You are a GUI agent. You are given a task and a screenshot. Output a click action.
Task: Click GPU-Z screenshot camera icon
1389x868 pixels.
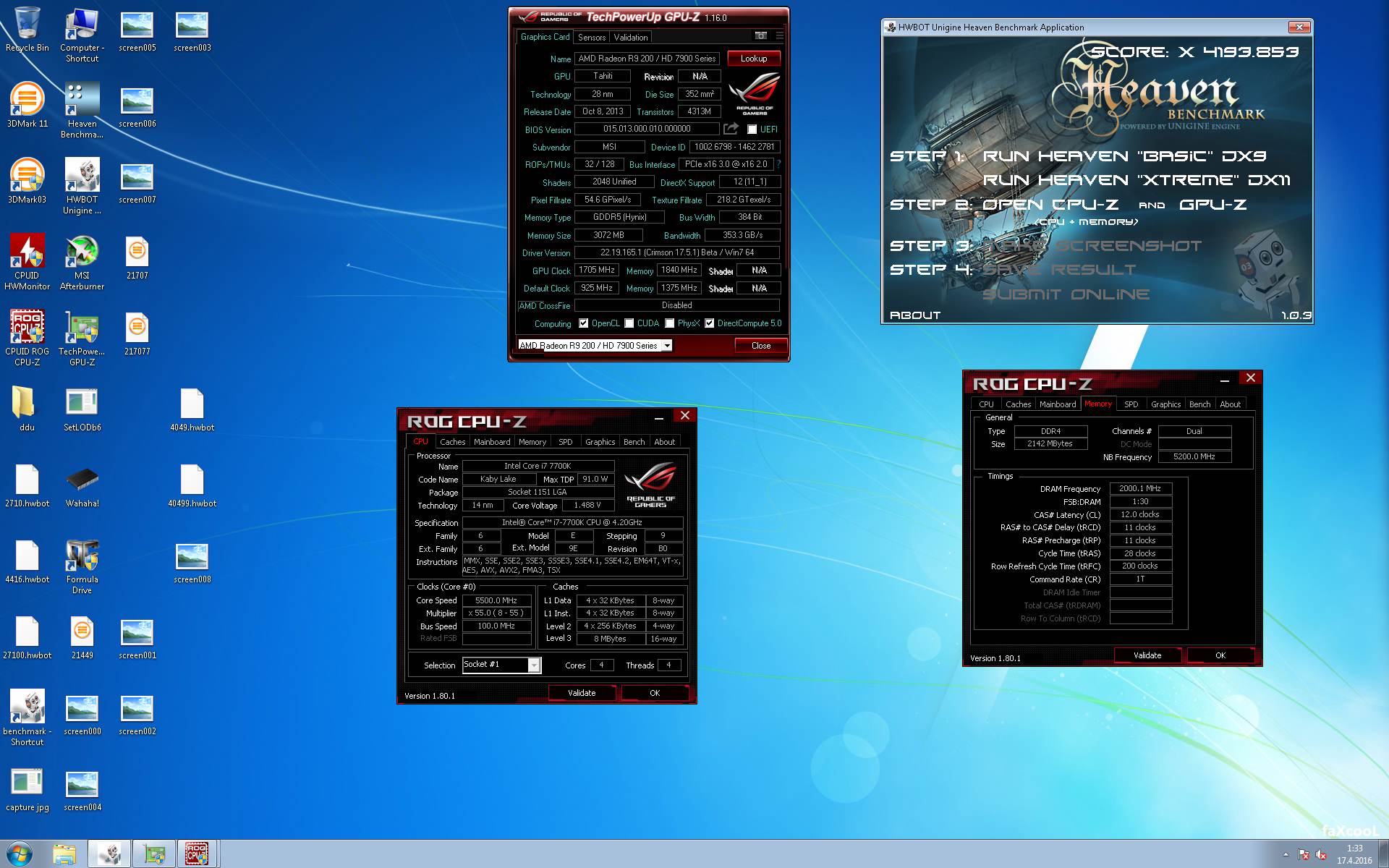pyautogui.click(x=760, y=35)
